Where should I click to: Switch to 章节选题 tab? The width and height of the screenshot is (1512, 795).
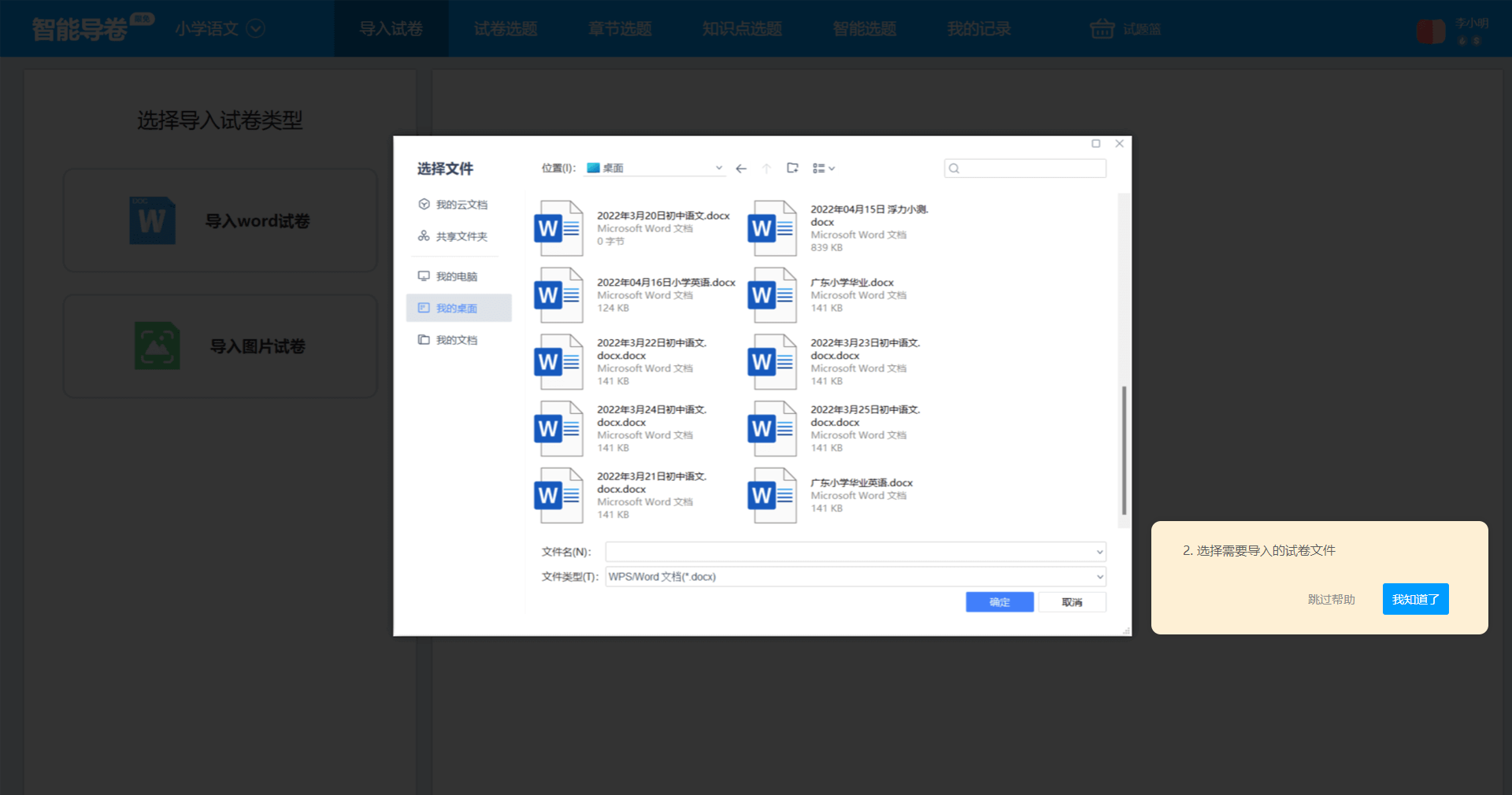(620, 29)
